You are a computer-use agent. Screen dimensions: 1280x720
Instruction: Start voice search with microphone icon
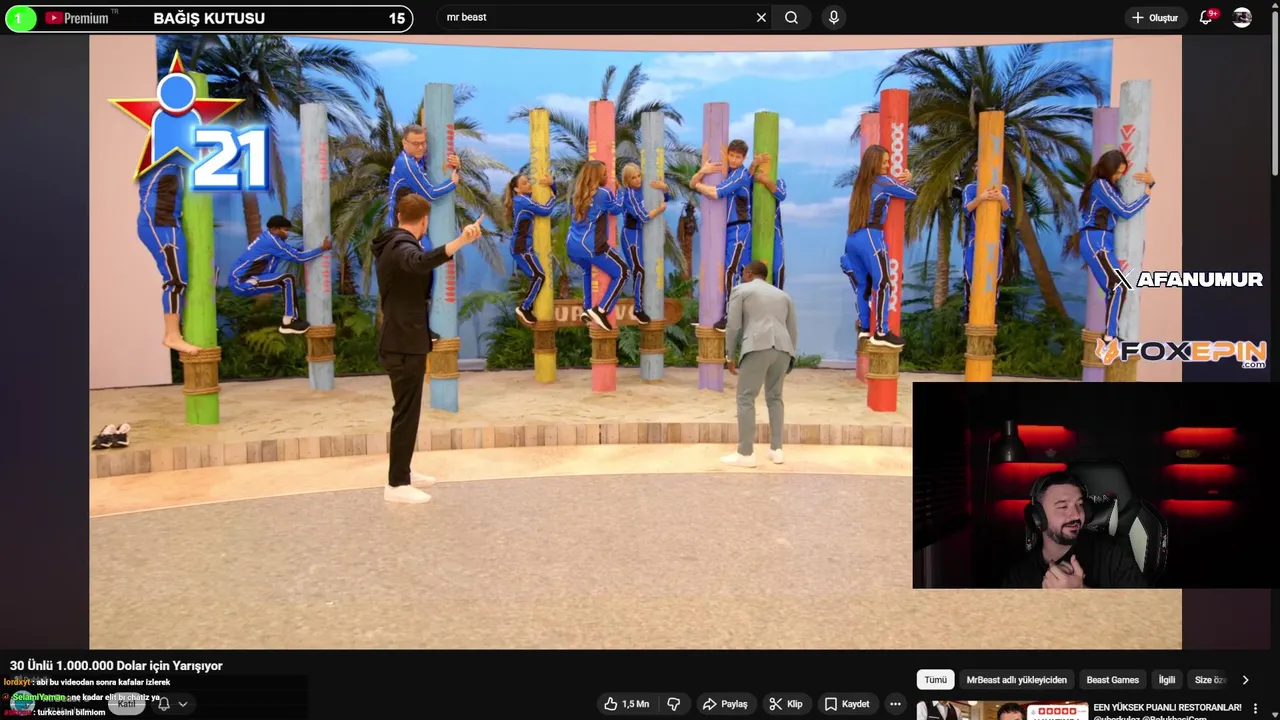[834, 17]
